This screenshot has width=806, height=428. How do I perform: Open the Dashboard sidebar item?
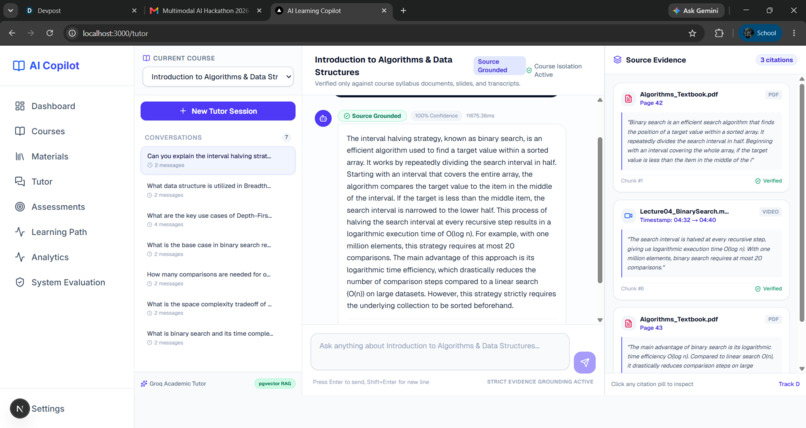click(45, 106)
